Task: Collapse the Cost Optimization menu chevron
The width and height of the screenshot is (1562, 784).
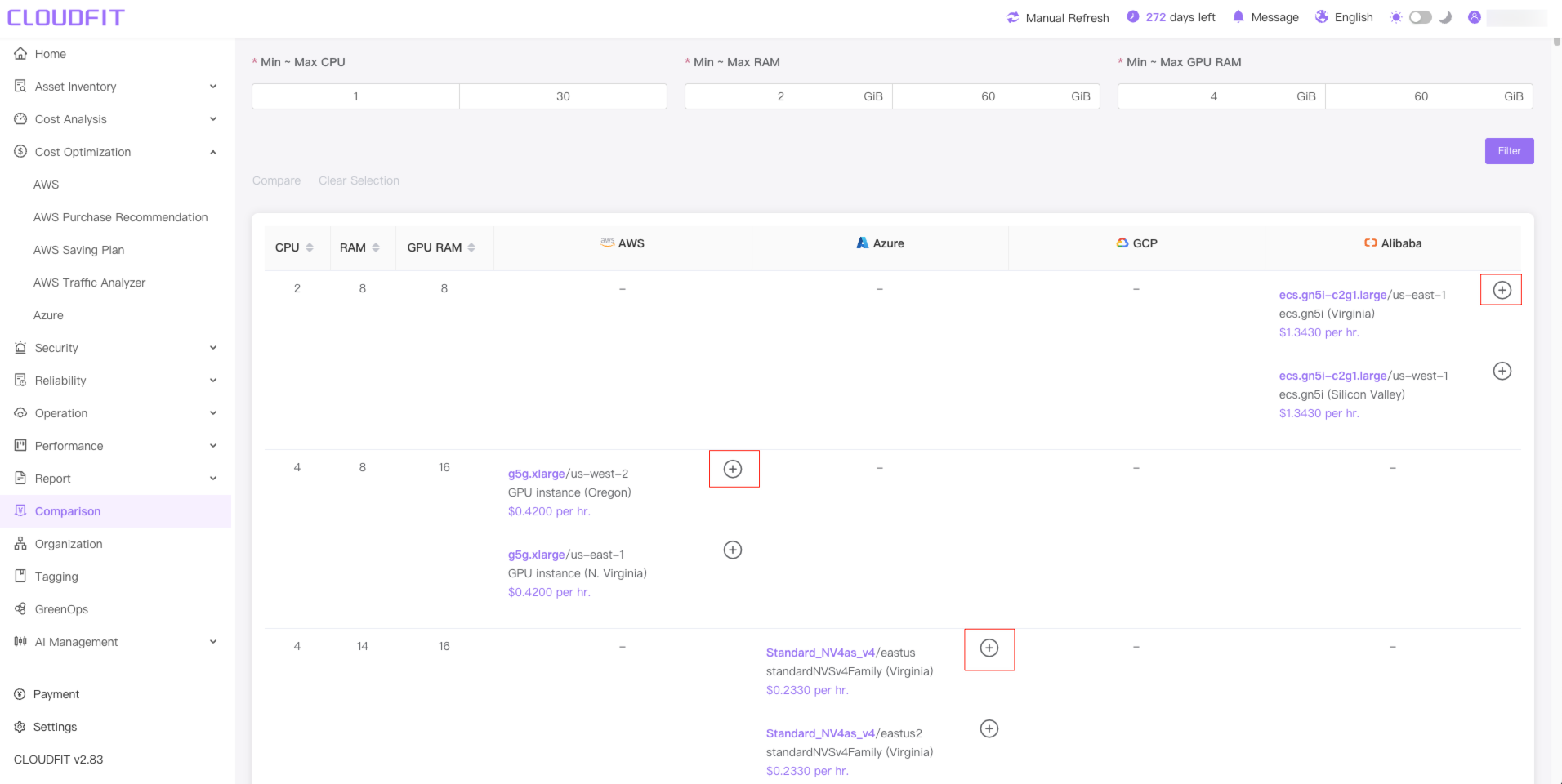Action: pos(213,151)
